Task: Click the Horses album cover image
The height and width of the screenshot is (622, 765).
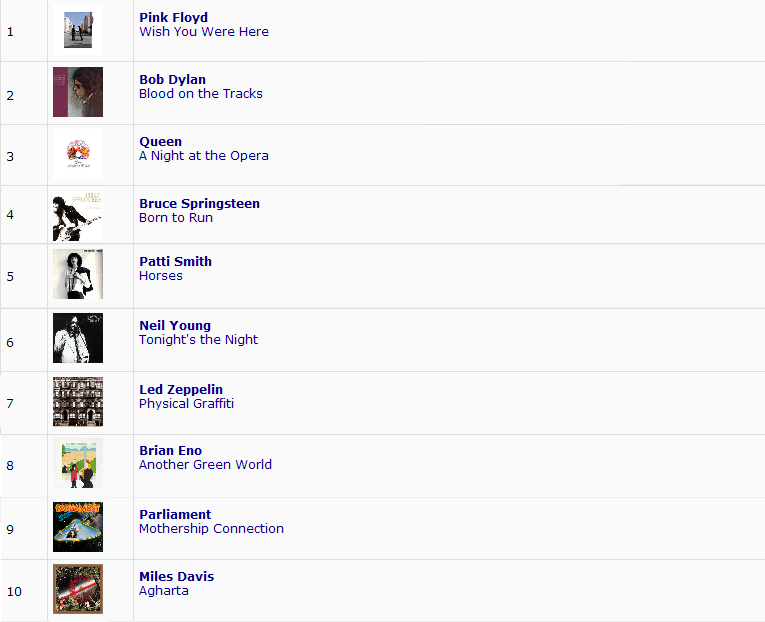Action: click(78, 274)
